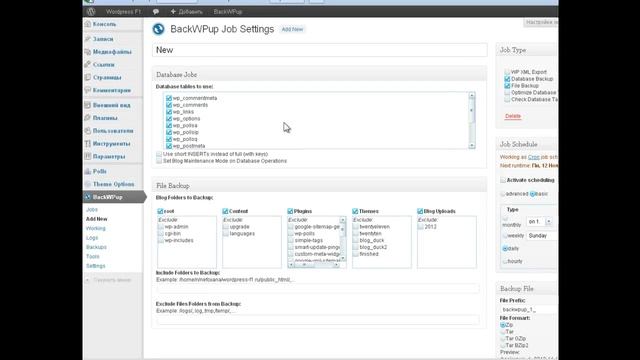Click Plugins list scrollbar down arrow
640x360 pixels.
click(342, 258)
